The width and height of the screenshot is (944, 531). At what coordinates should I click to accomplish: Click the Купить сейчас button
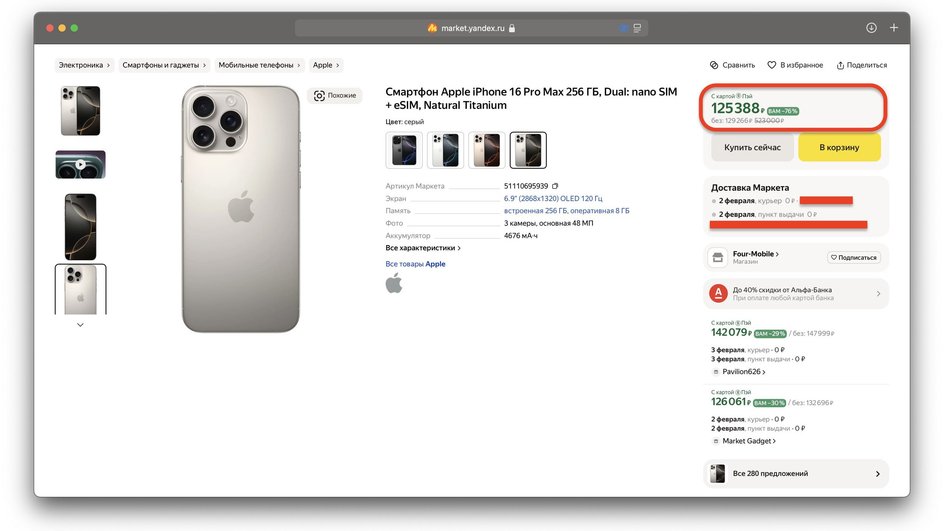coord(752,147)
